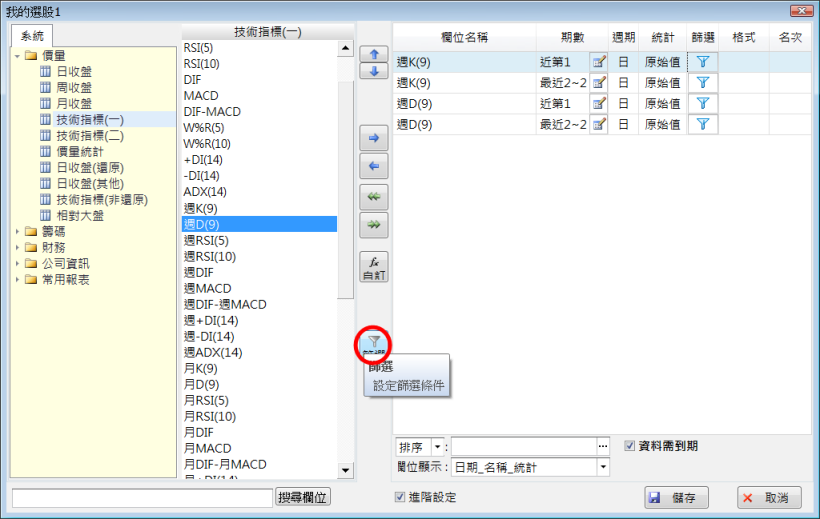Image resolution: width=820 pixels, height=519 pixels.
Task: Edit period of 週D(9) 近第1 row
Action: pos(599,104)
